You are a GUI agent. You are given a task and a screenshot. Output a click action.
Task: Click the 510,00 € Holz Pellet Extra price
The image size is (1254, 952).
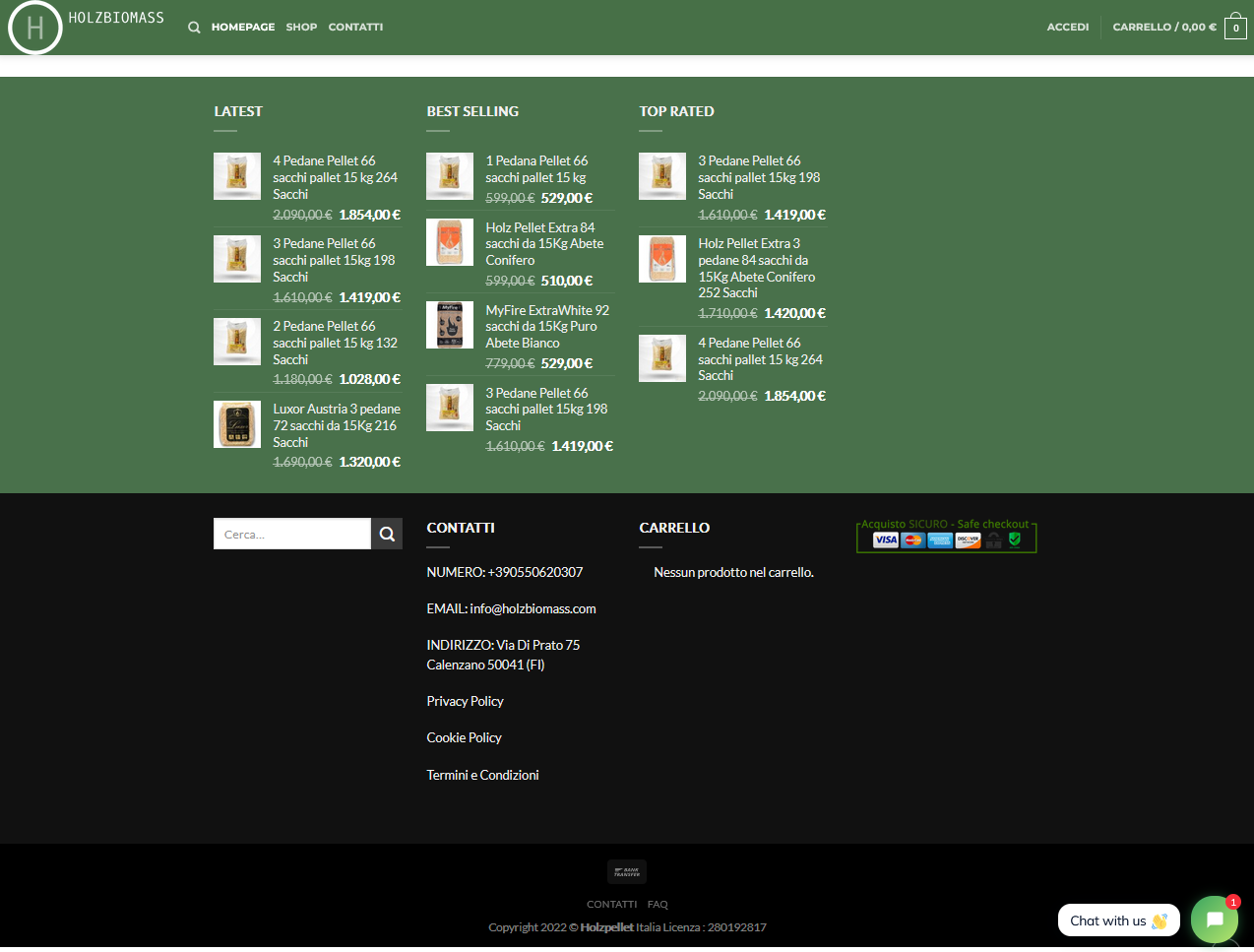pos(566,281)
